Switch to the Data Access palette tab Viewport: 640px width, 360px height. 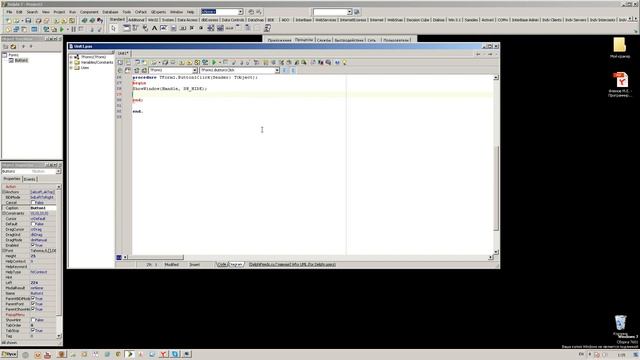[187, 20]
